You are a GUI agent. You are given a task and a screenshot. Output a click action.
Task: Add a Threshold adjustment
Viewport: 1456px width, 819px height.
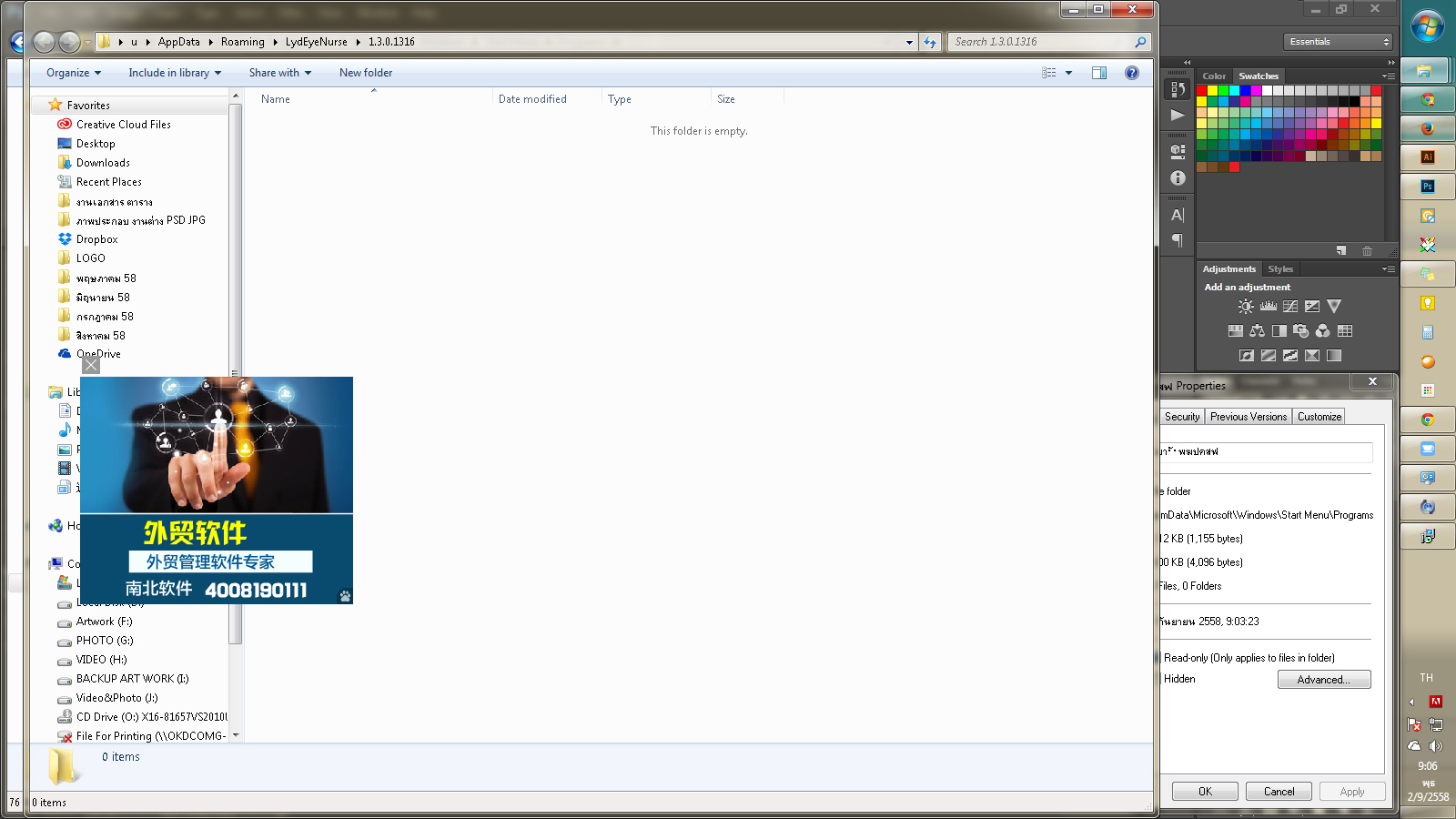click(x=1289, y=356)
